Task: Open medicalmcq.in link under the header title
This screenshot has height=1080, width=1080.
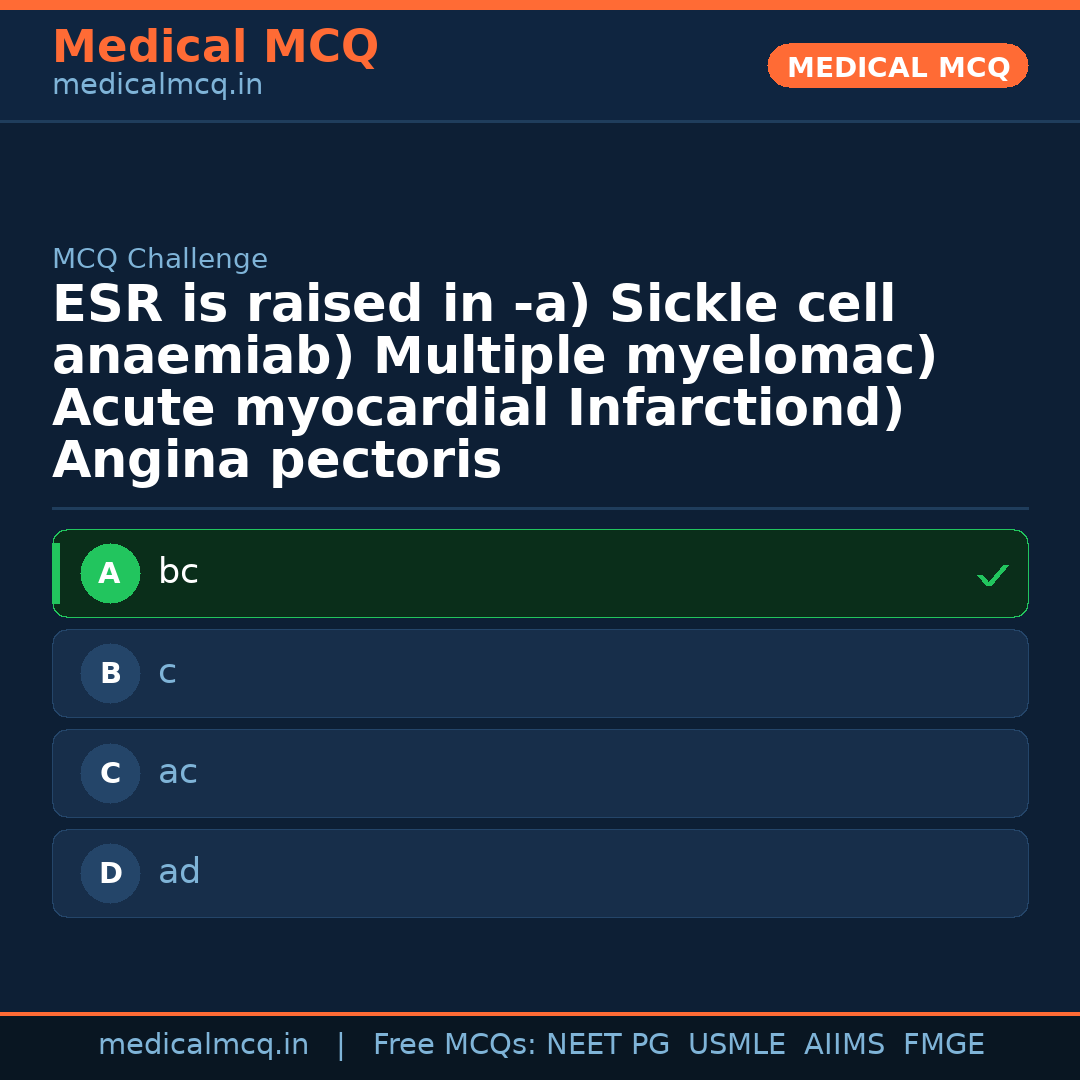Action: (x=157, y=86)
